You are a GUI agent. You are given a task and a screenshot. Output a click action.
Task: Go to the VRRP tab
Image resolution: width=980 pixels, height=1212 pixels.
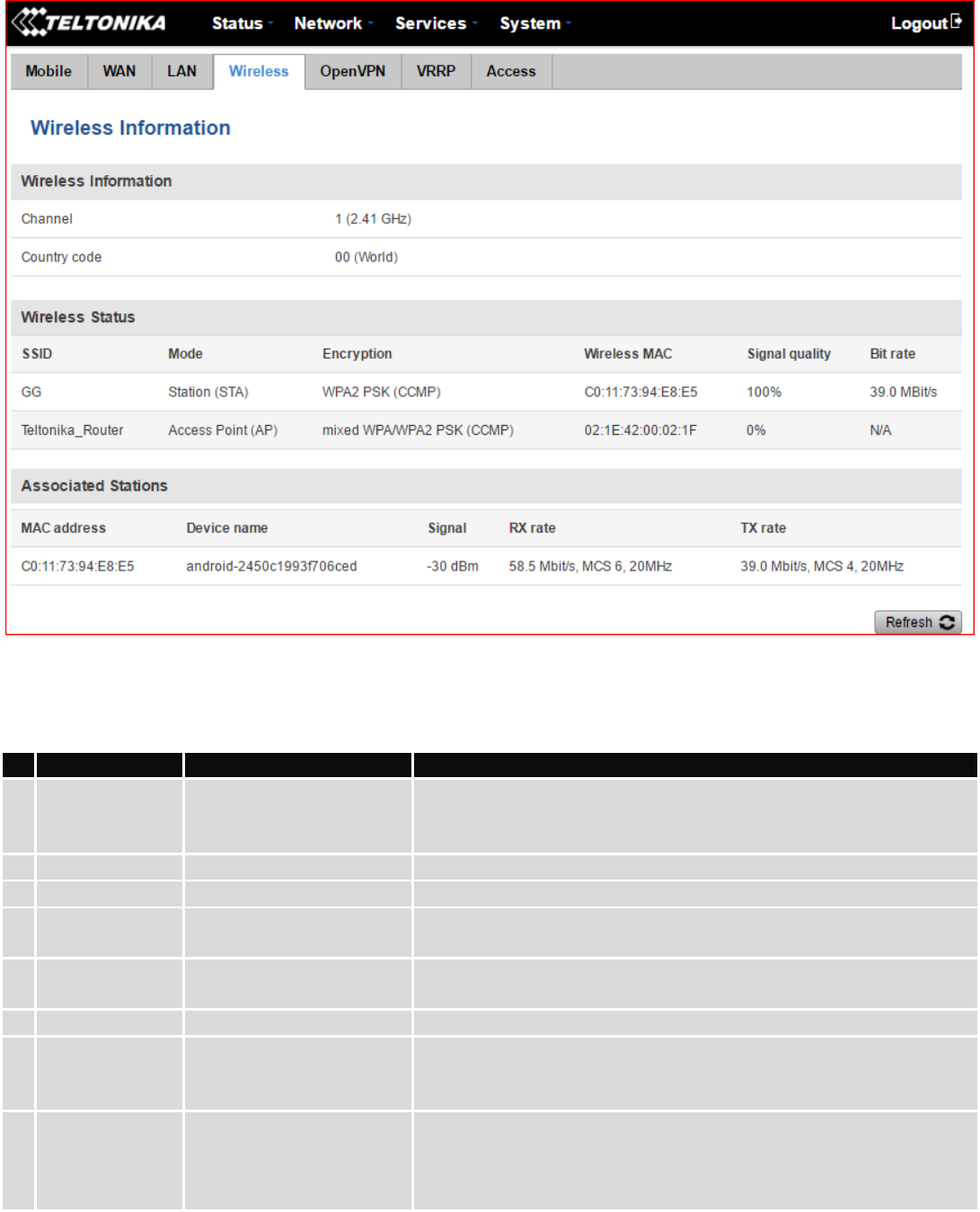click(436, 71)
